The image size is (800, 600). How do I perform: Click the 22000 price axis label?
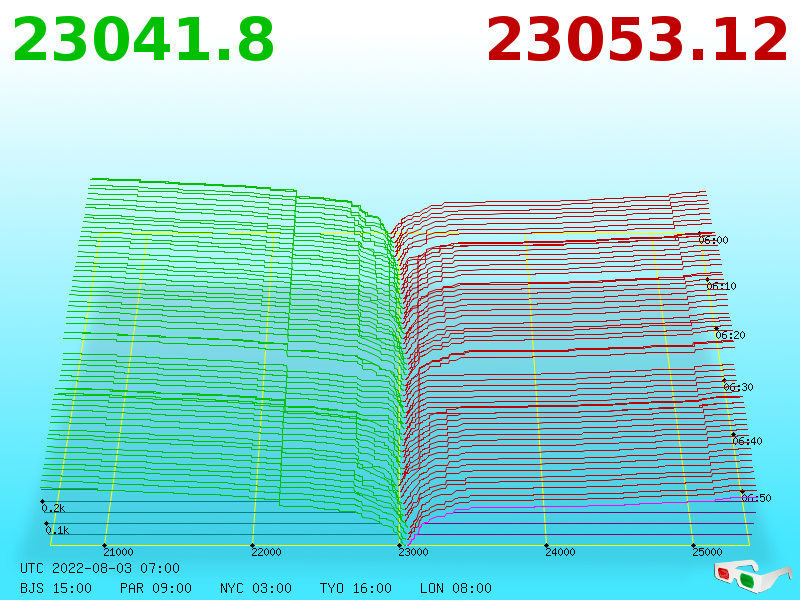click(x=266, y=552)
